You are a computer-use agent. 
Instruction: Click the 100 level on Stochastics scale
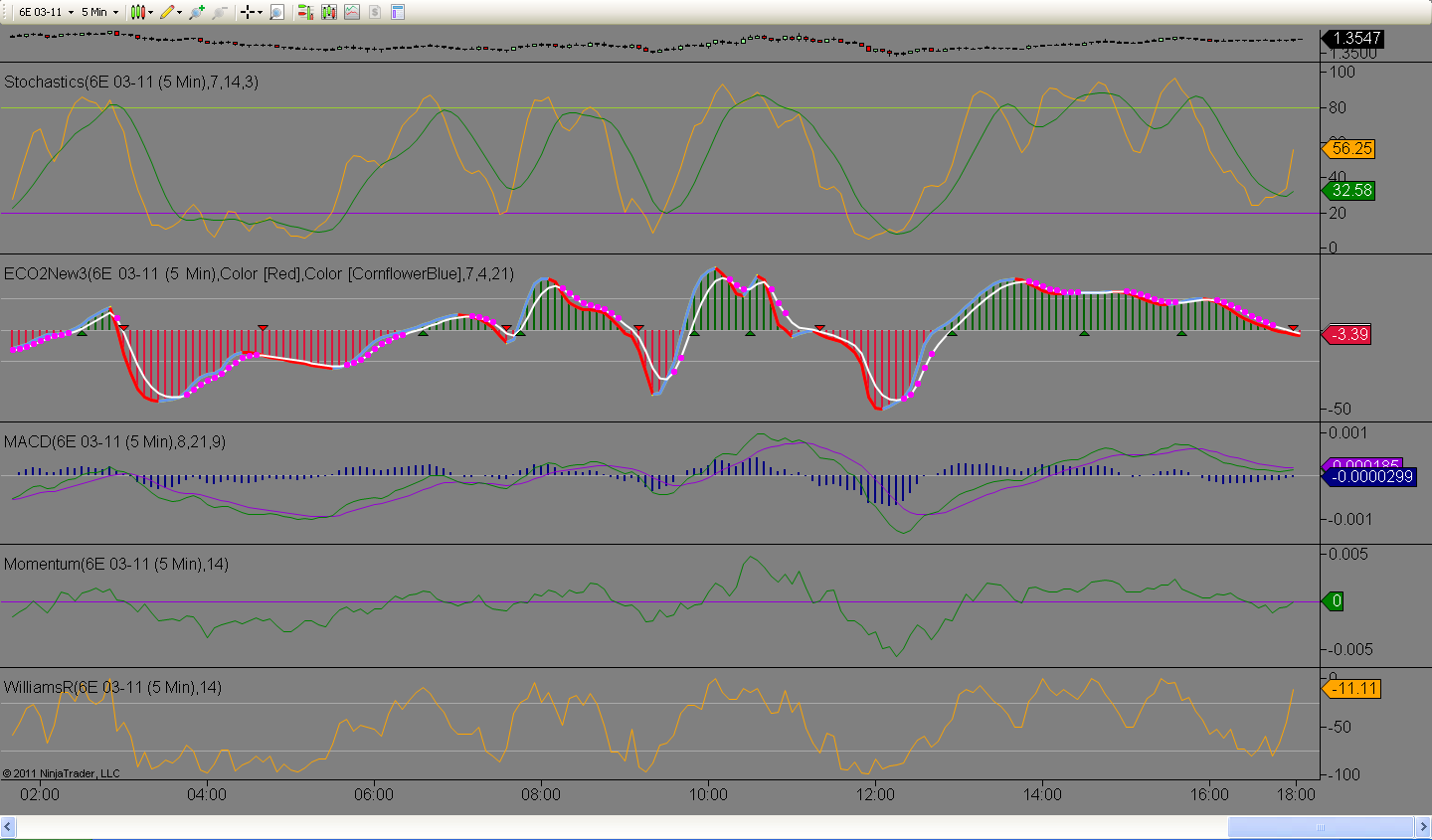(x=1342, y=72)
